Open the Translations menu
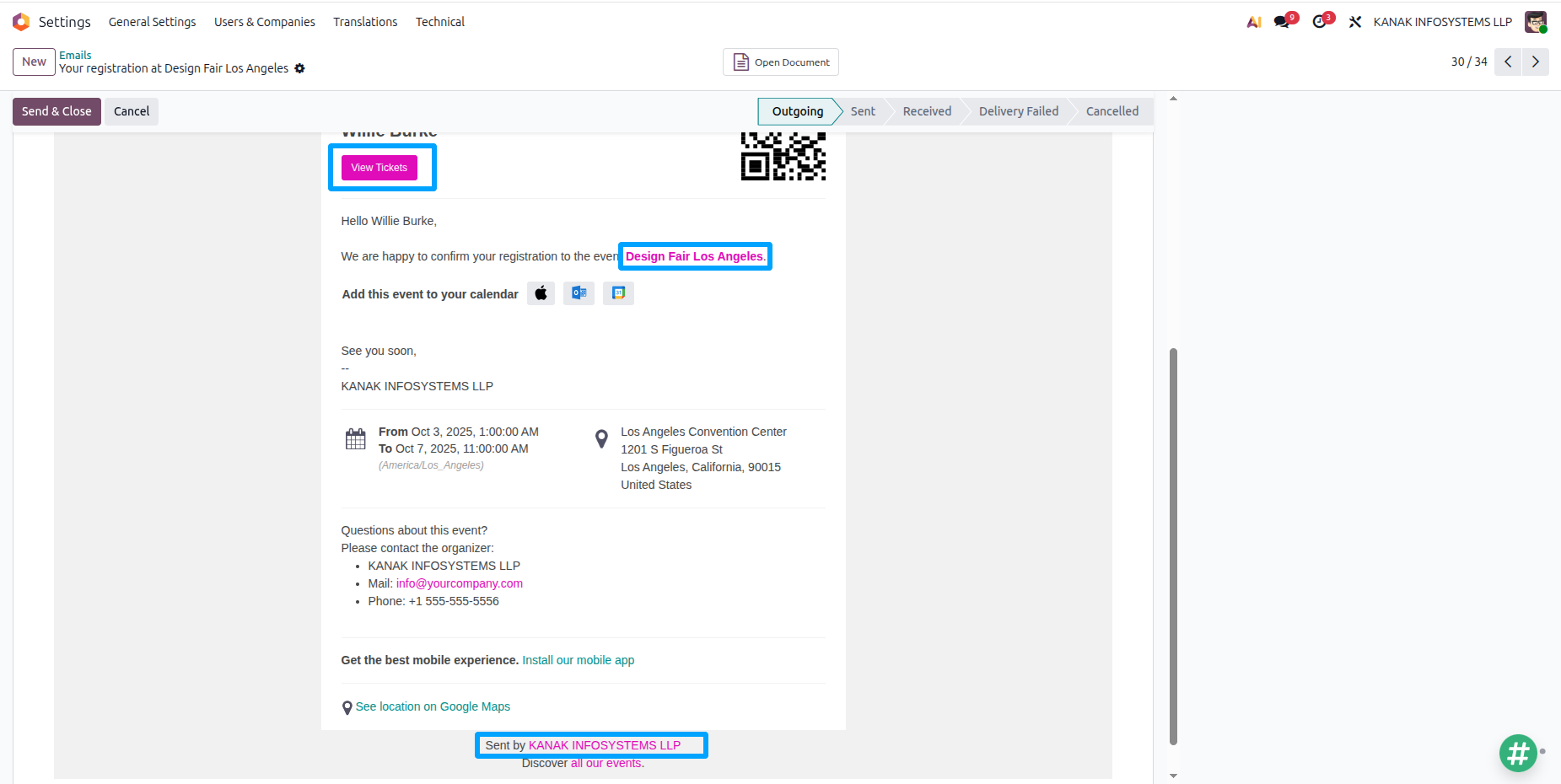 click(365, 22)
